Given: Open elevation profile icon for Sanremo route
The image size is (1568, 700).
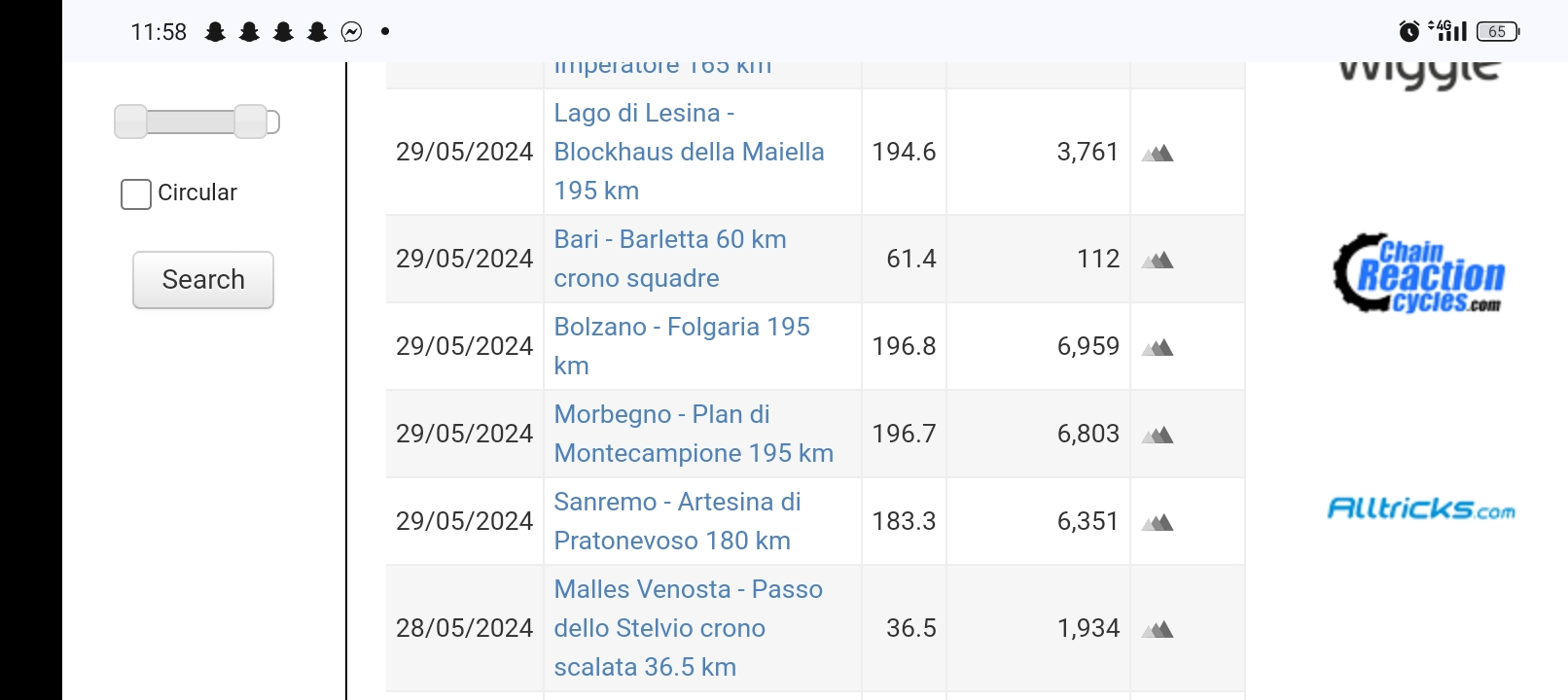Looking at the screenshot, I should [1158, 522].
